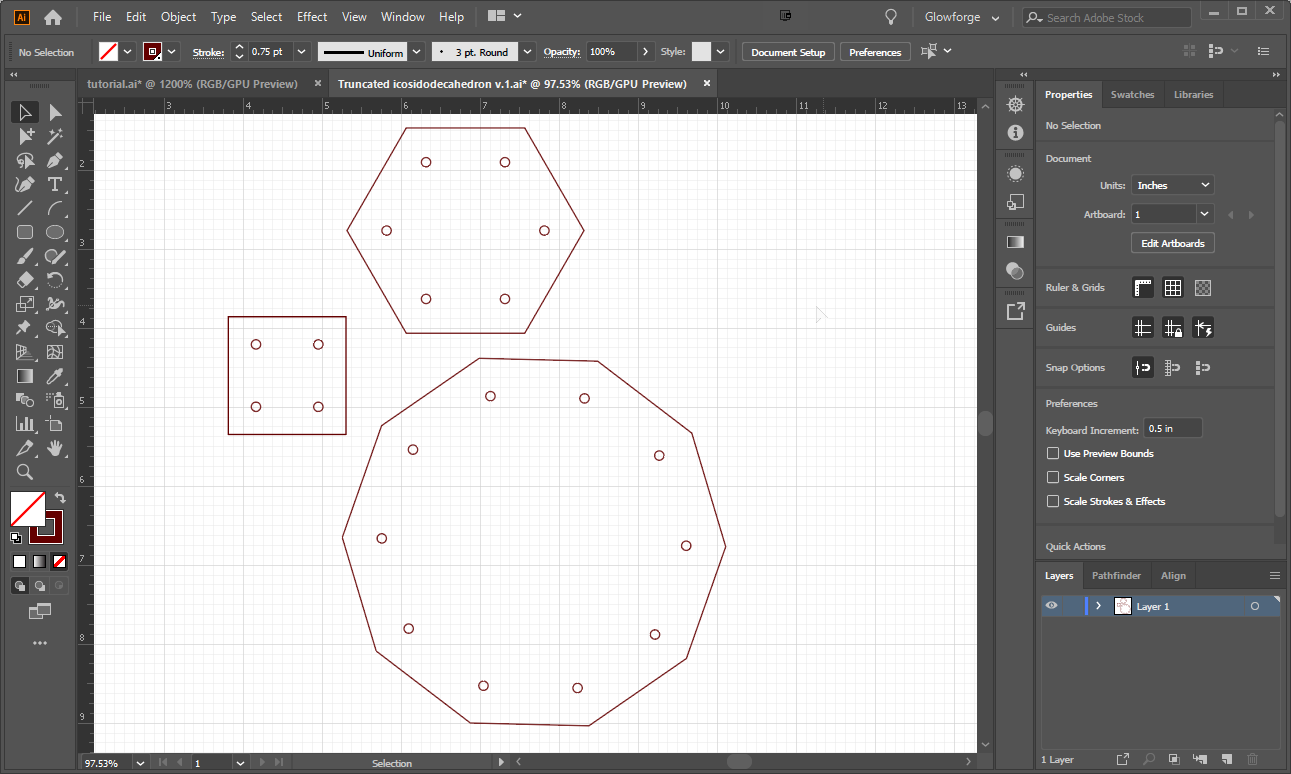Select the Hand tool
Screen dimensions: 1291x774
click(55, 448)
